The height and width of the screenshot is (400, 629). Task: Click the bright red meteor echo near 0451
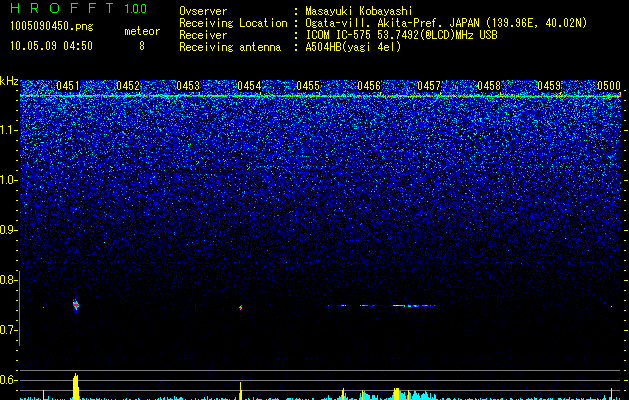point(76,305)
